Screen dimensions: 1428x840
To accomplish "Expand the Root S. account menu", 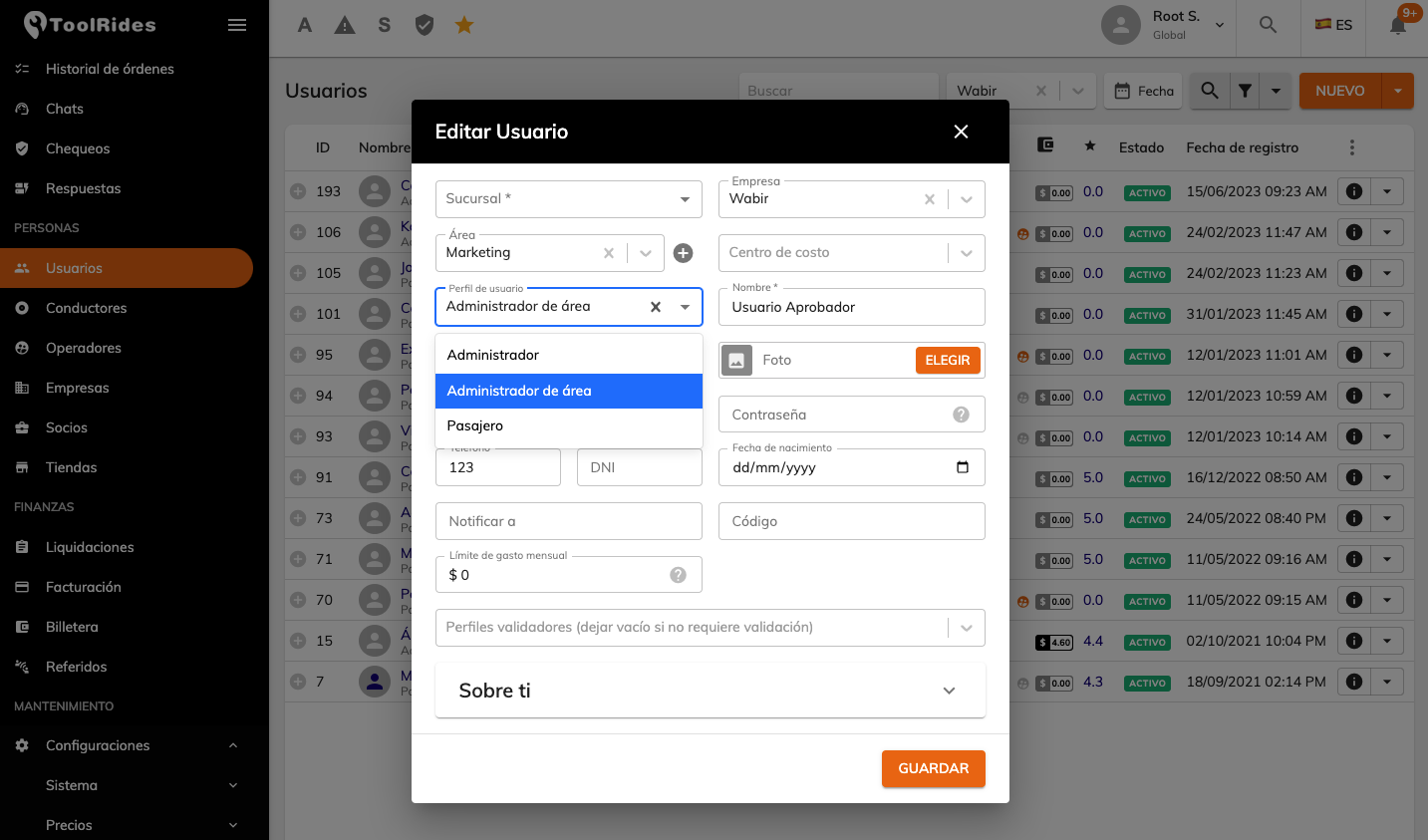I will (1220, 25).
